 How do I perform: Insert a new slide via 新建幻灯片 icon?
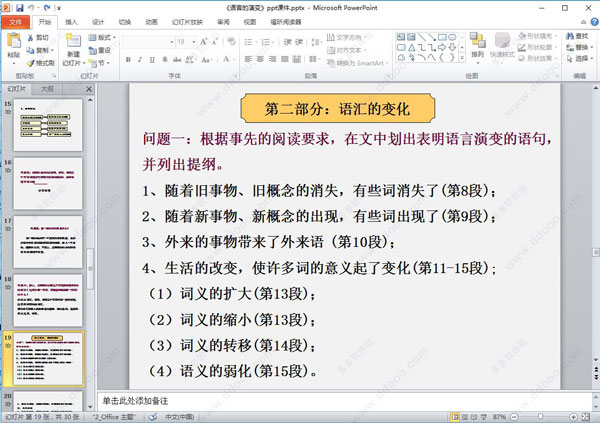73,42
